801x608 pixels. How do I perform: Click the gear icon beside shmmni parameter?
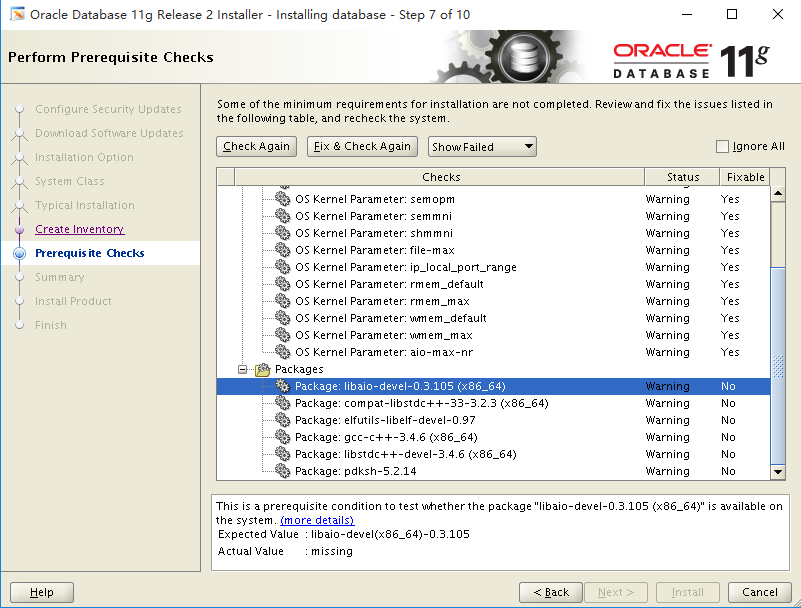(282, 232)
